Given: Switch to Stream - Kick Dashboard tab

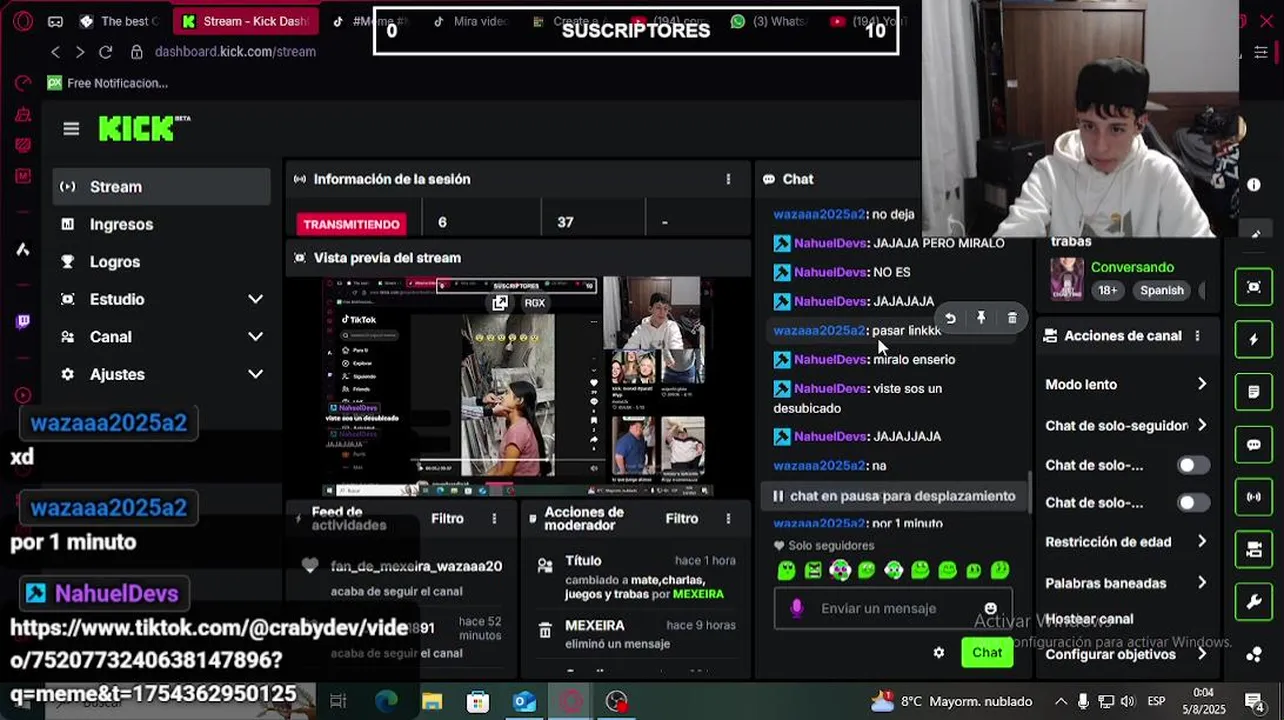Looking at the screenshot, I should click(245, 21).
